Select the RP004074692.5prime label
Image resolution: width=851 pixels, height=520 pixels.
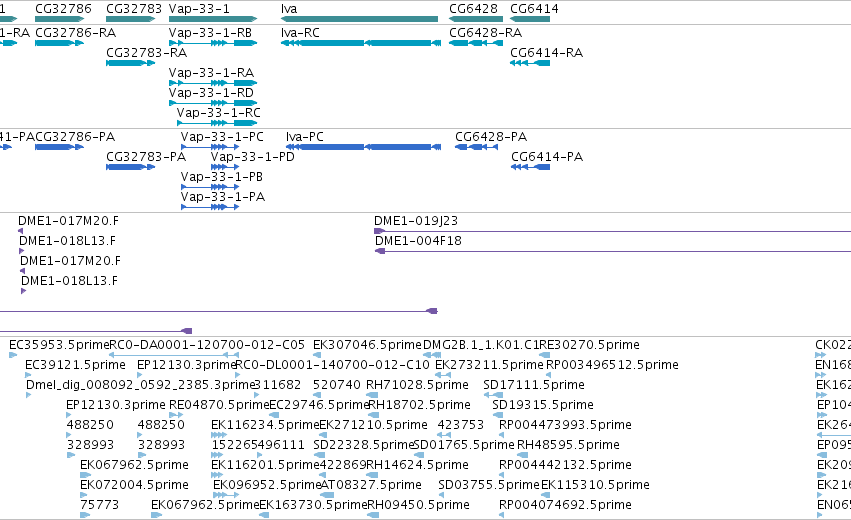pos(566,506)
